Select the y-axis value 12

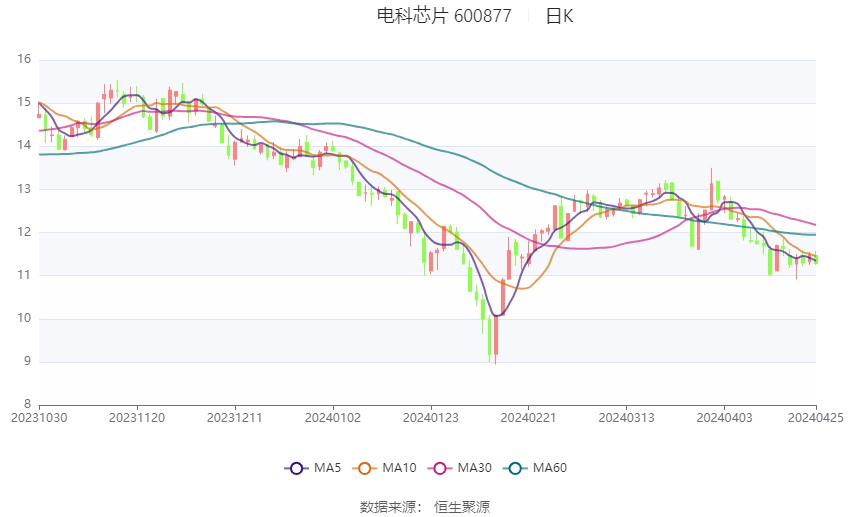point(24,232)
